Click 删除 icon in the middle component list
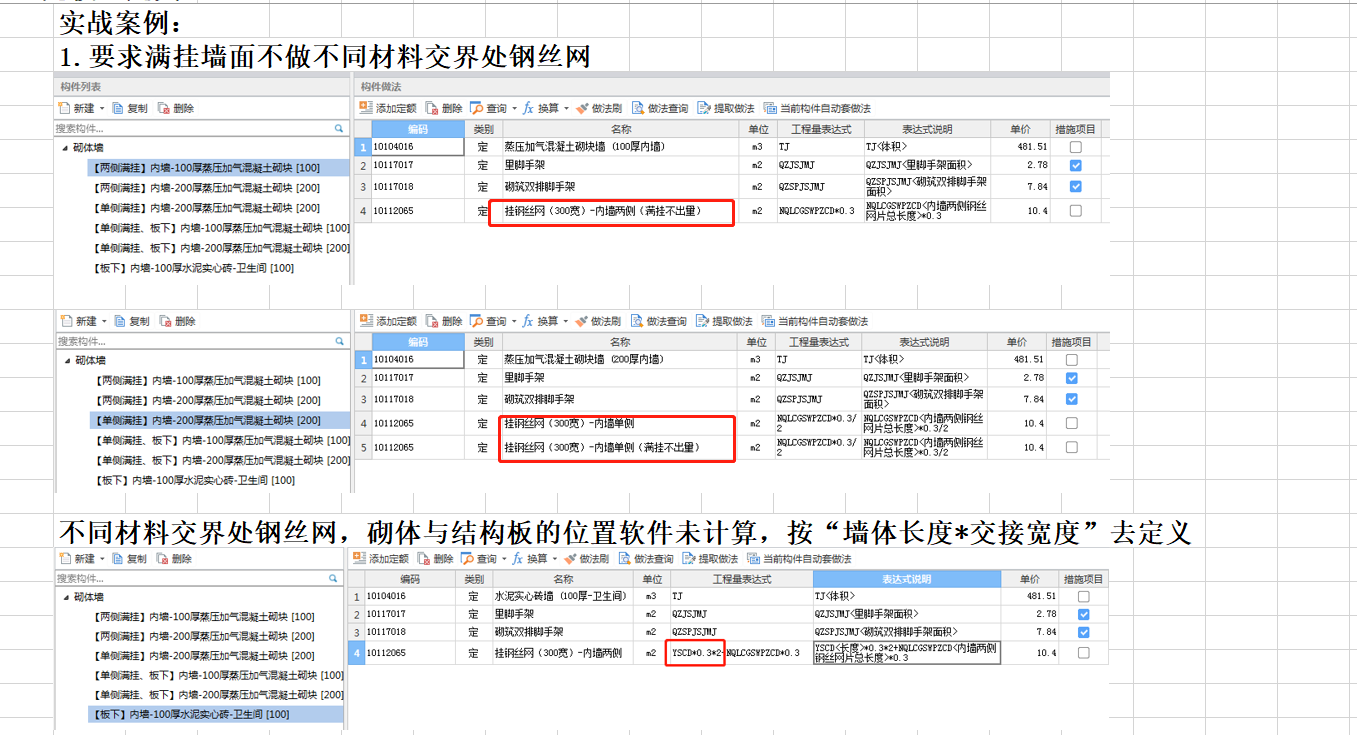 (166, 321)
